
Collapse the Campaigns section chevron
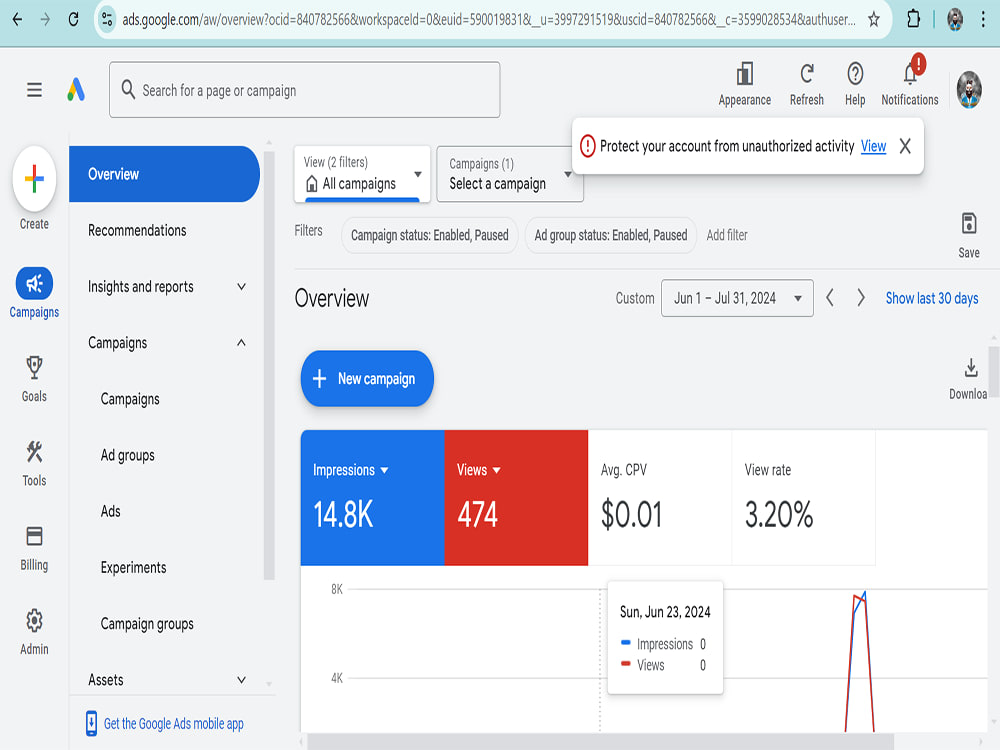[241, 343]
